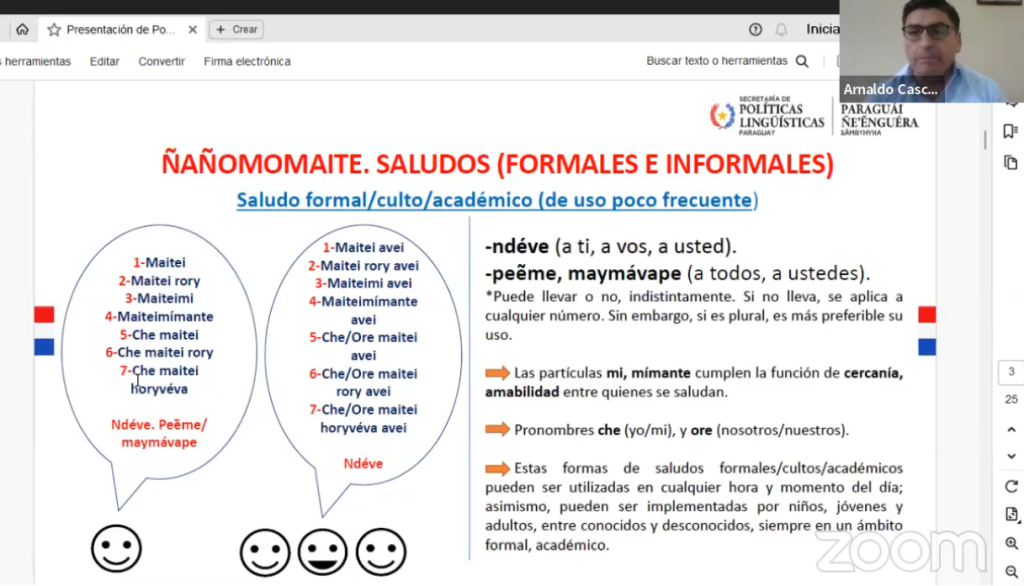Open the Editar menu

click(x=104, y=61)
